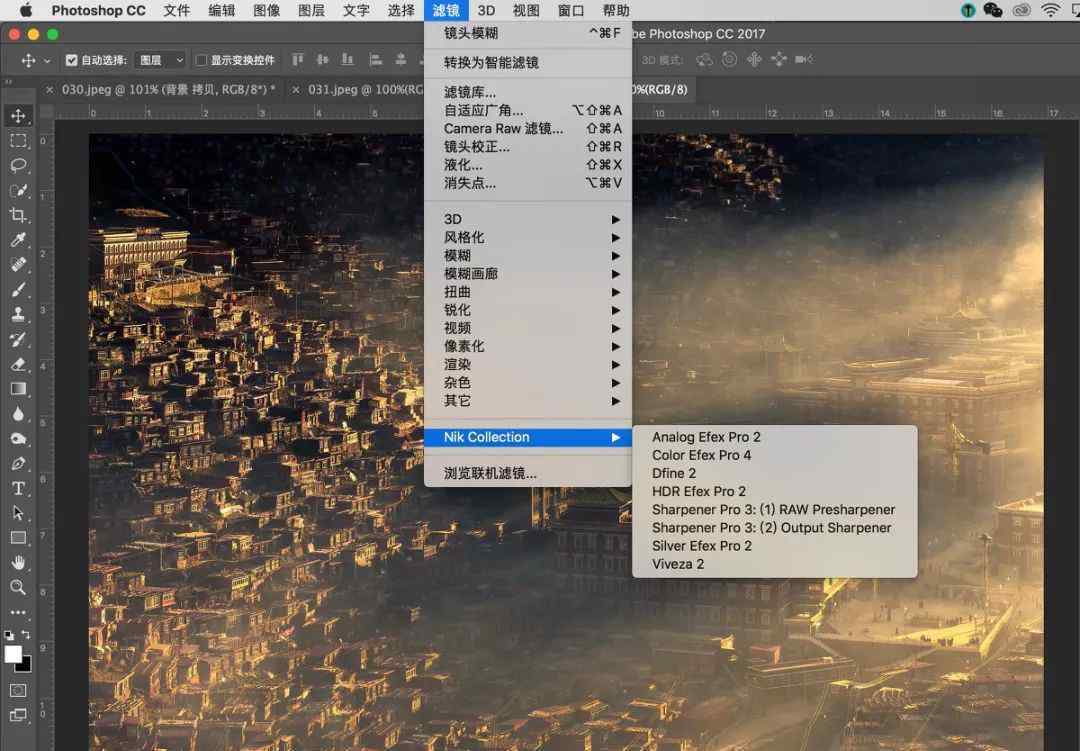Select the Brush tool
This screenshot has height=751, width=1080.
coord(19,289)
